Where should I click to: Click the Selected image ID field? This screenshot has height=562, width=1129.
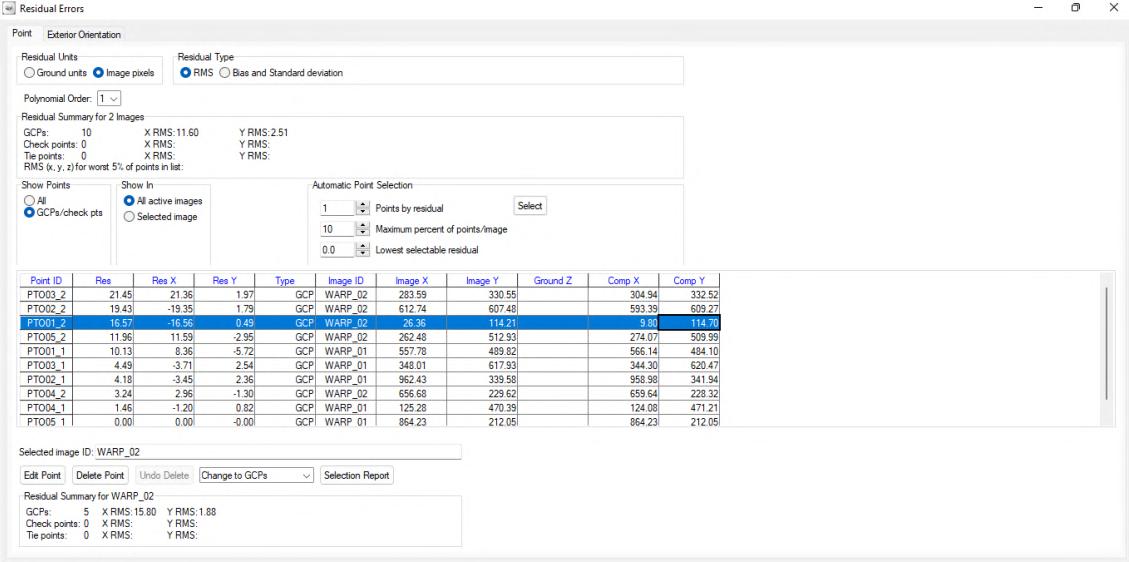coord(278,452)
